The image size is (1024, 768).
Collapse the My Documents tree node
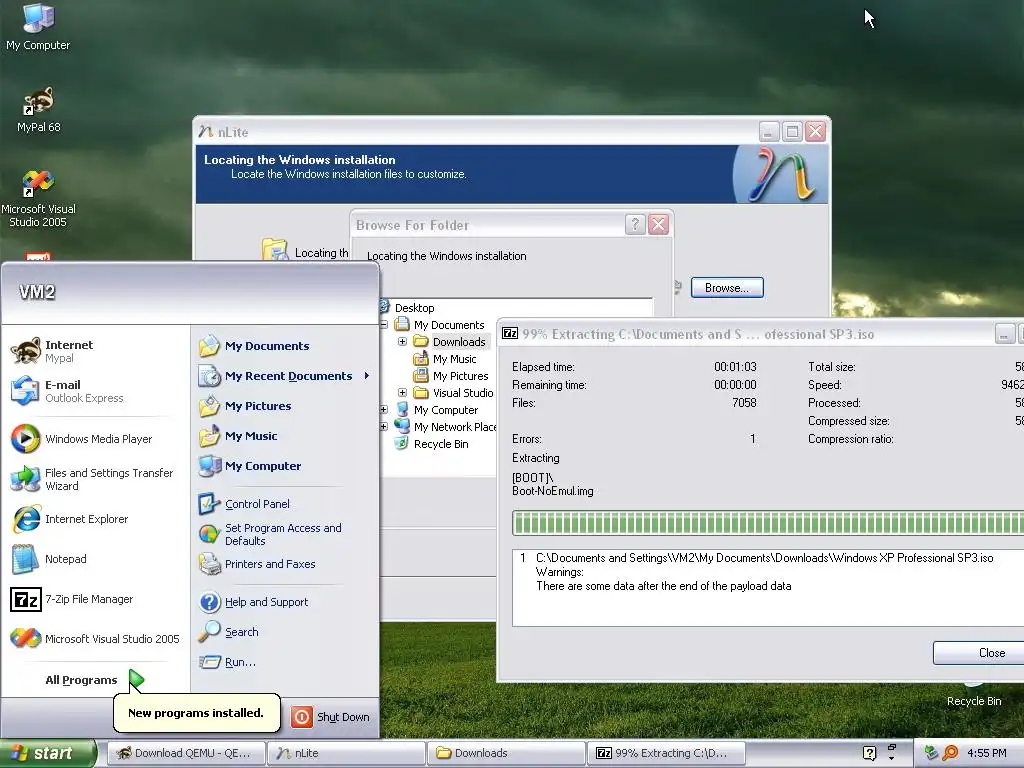pyautogui.click(x=384, y=325)
